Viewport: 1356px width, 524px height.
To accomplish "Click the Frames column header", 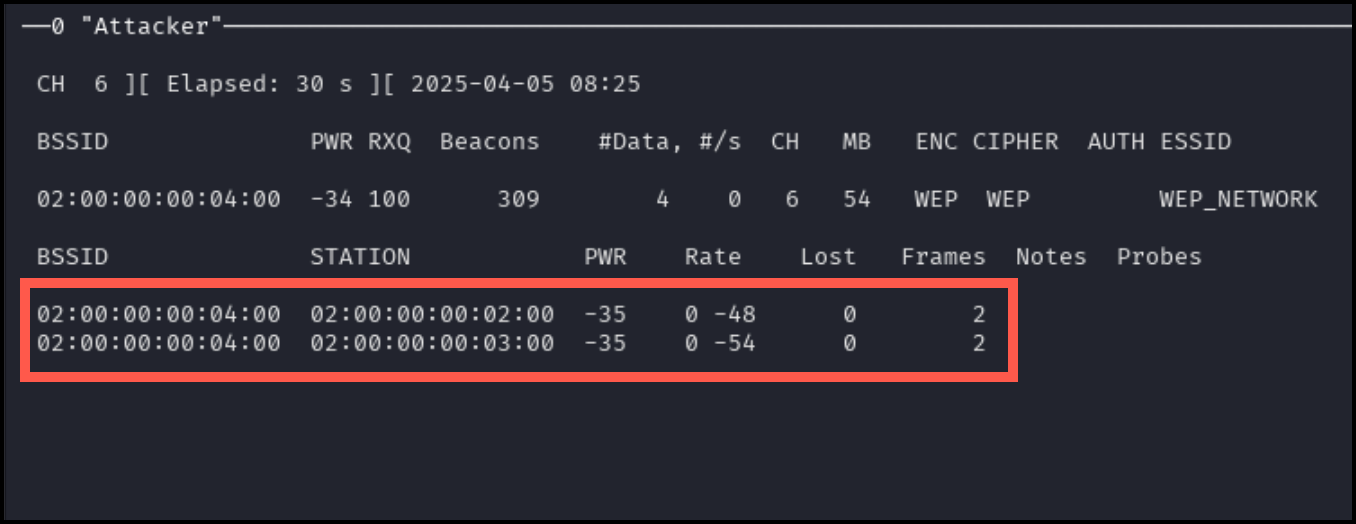I will (943, 257).
